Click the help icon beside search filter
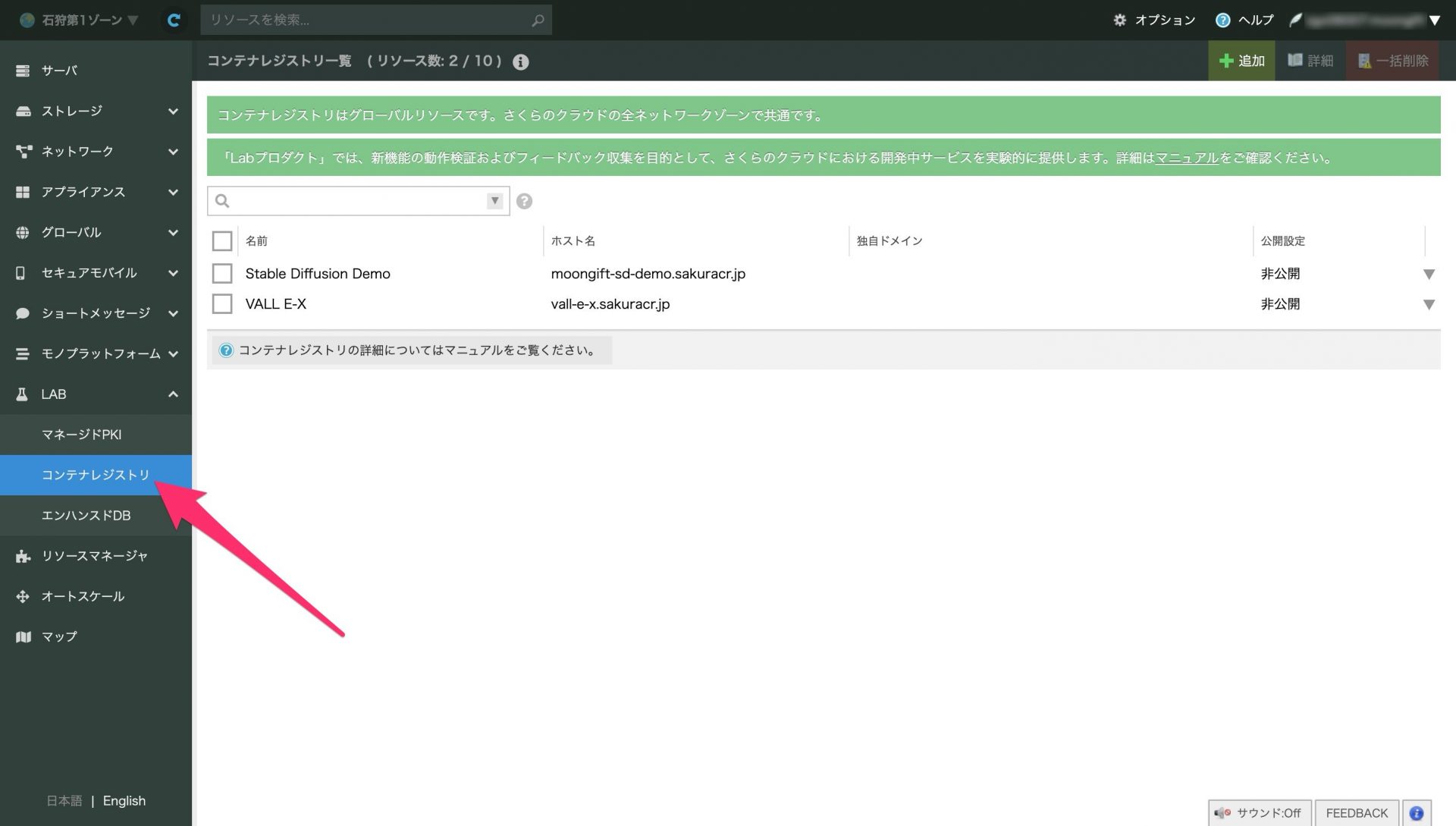The image size is (1456, 826). pyautogui.click(x=524, y=201)
